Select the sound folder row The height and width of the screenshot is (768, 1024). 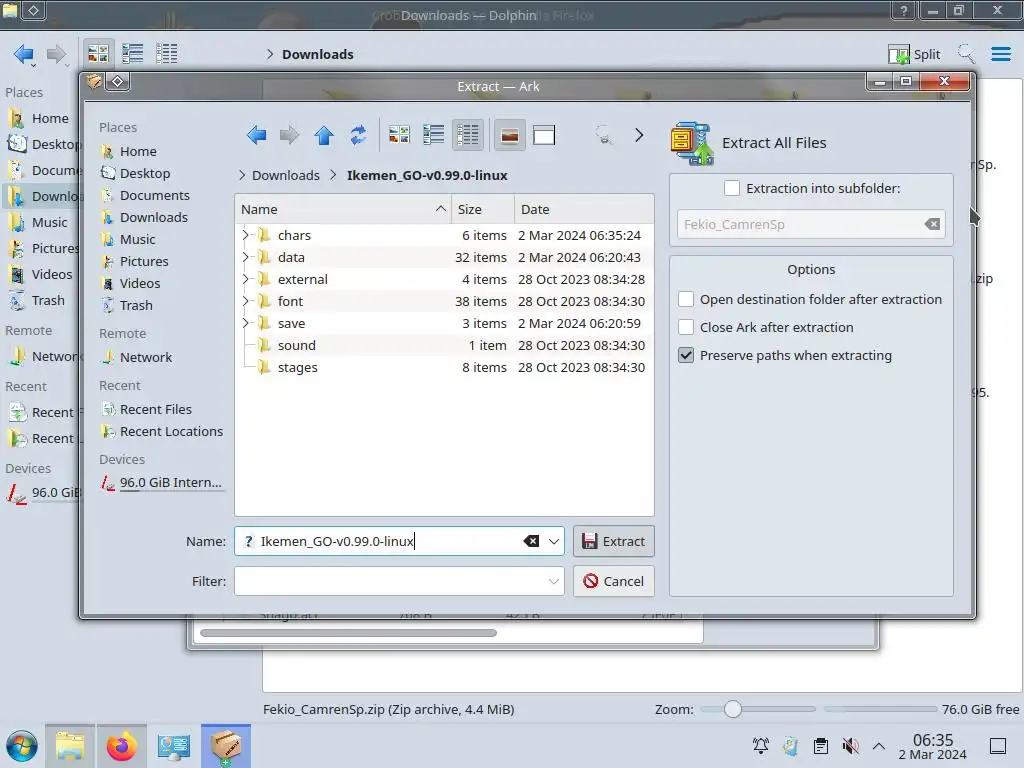[444, 345]
